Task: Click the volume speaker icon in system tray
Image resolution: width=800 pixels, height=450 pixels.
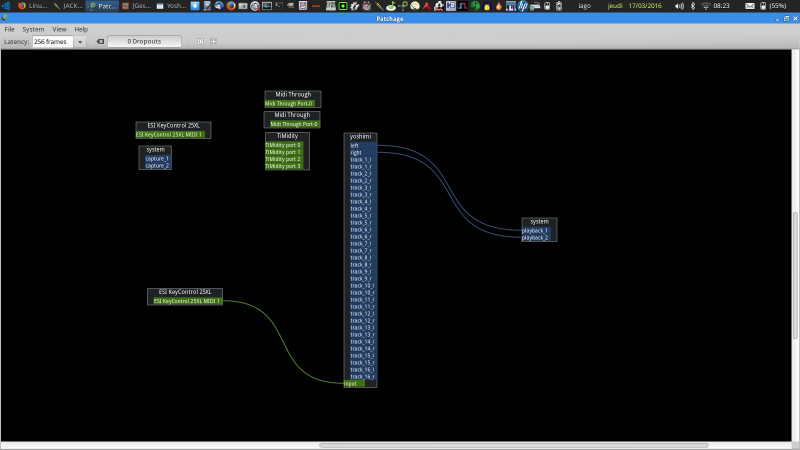Action: tap(679, 6)
